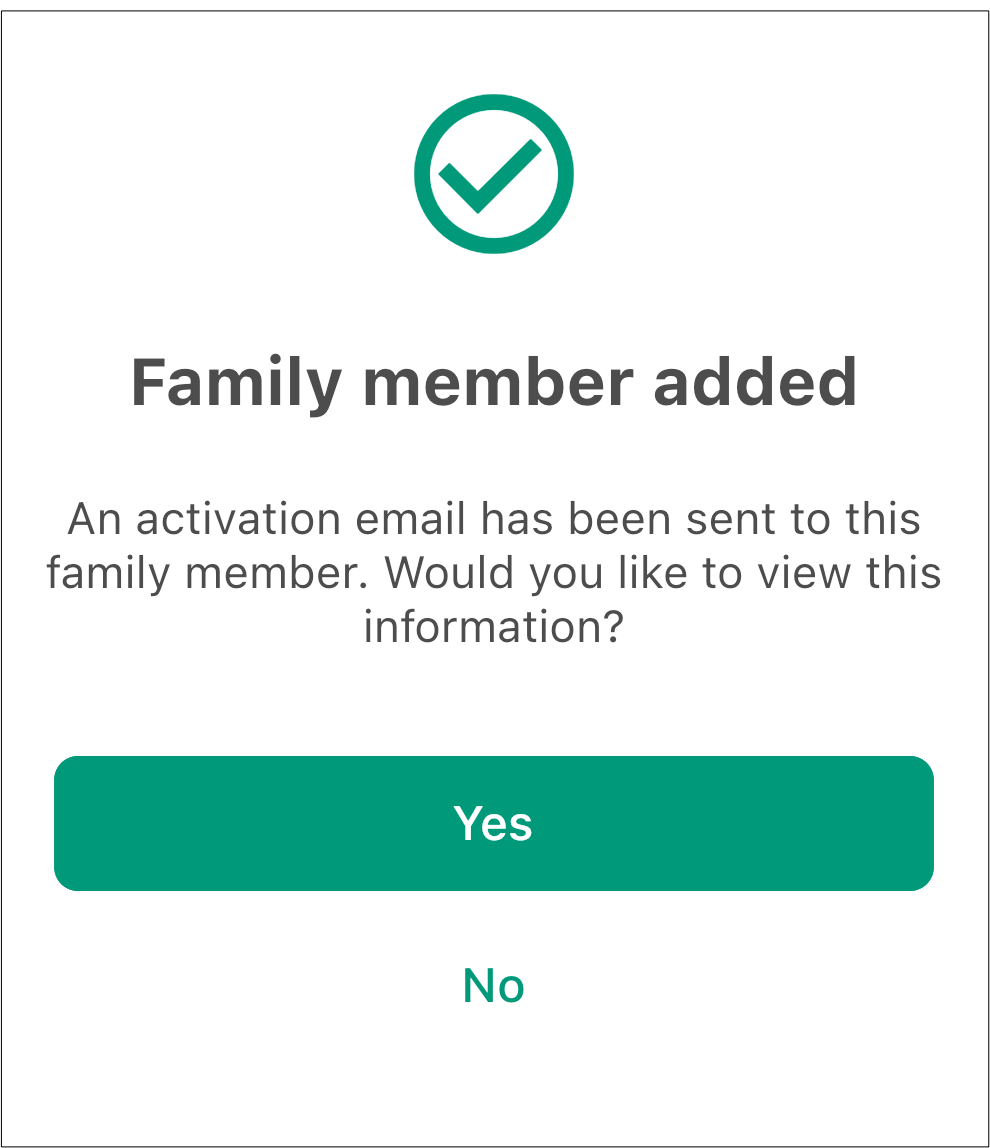
Task: Select the word "information?" in the message
Action: tap(494, 627)
